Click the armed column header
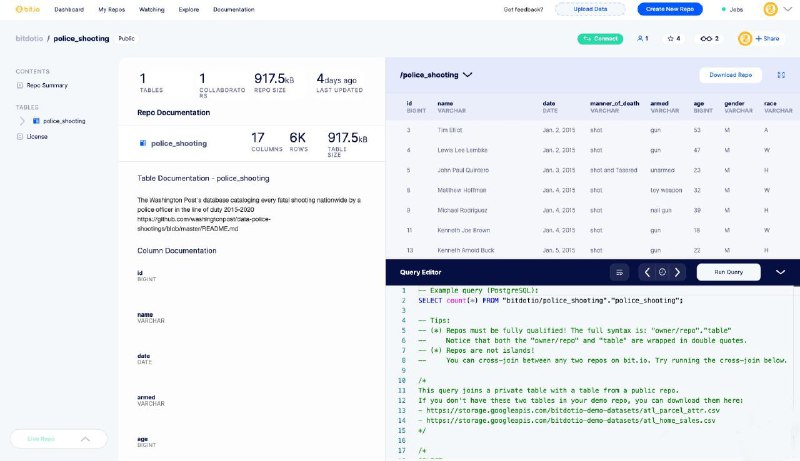The image size is (800, 461). tap(664, 107)
